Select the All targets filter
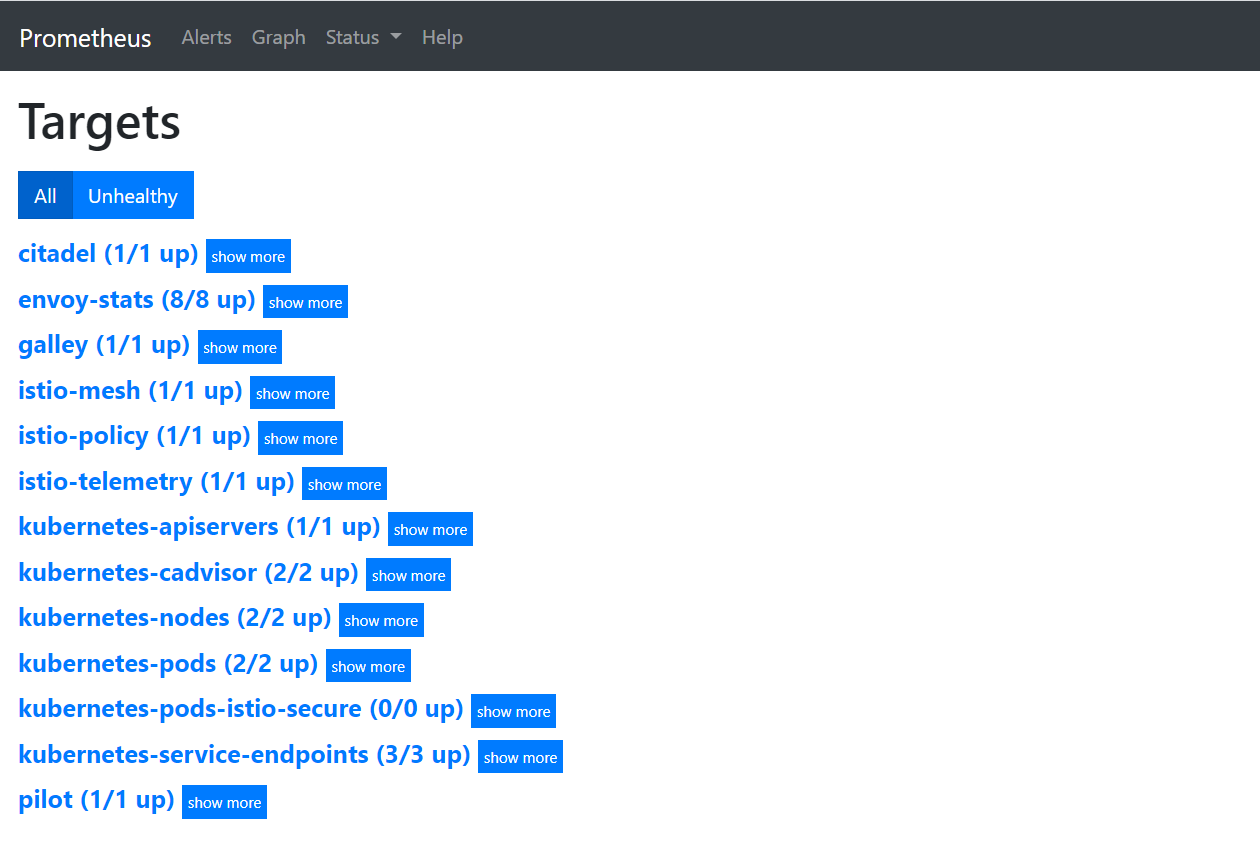This screenshot has width=1260, height=844. coord(45,196)
